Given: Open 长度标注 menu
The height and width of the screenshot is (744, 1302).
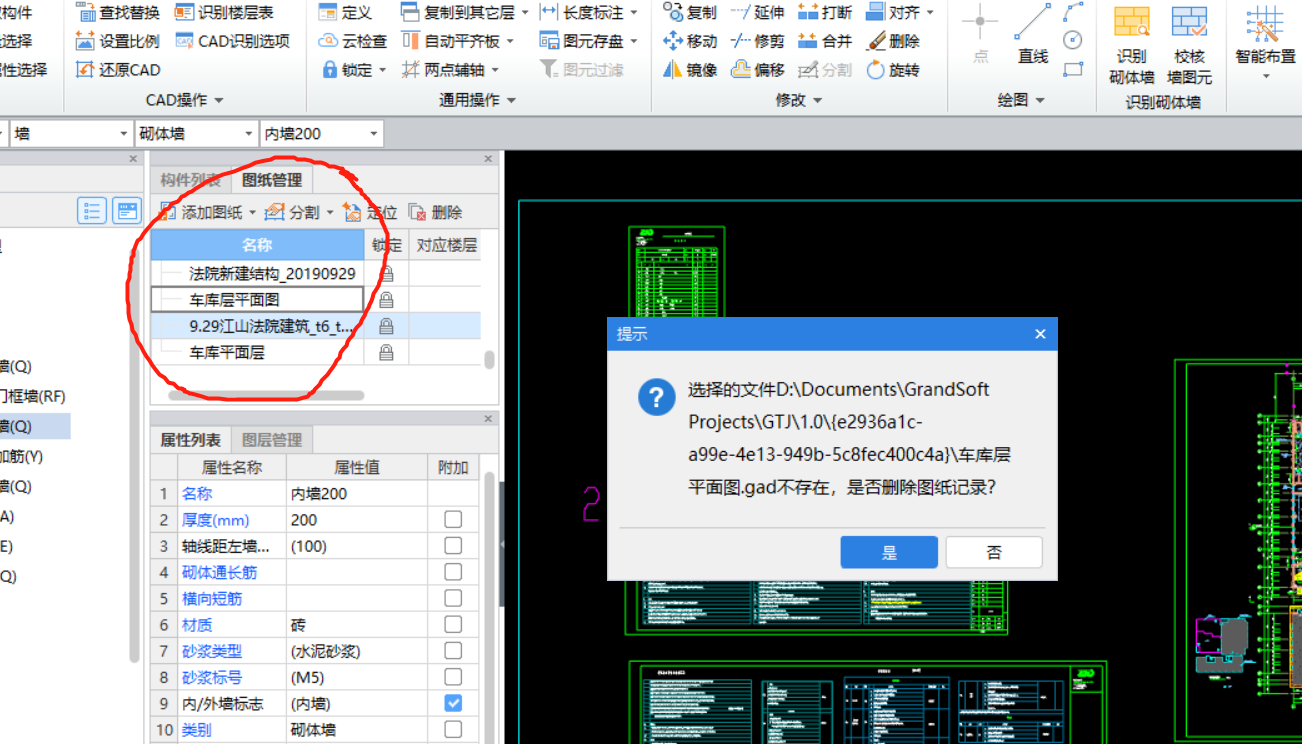Looking at the screenshot, I should [x=589, y=12].
